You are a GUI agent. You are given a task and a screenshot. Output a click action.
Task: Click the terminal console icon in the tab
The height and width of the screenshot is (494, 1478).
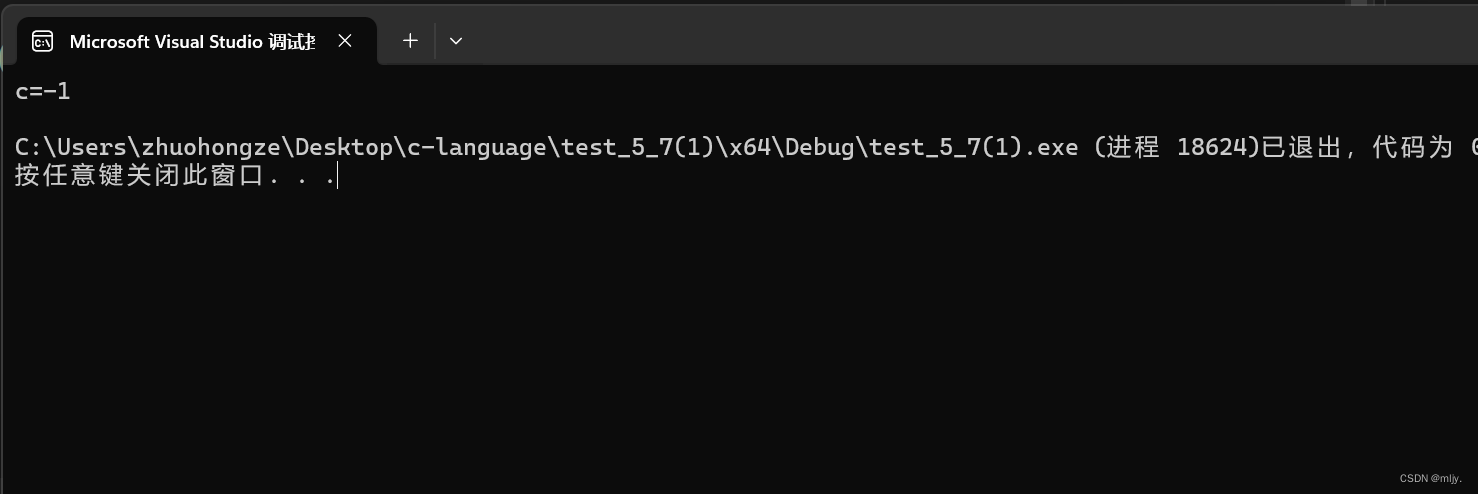(x=42, y=41)
